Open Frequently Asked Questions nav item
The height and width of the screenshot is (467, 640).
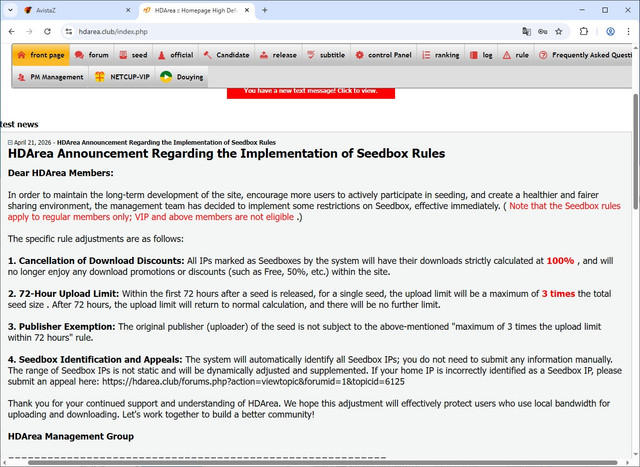point(585,55)
